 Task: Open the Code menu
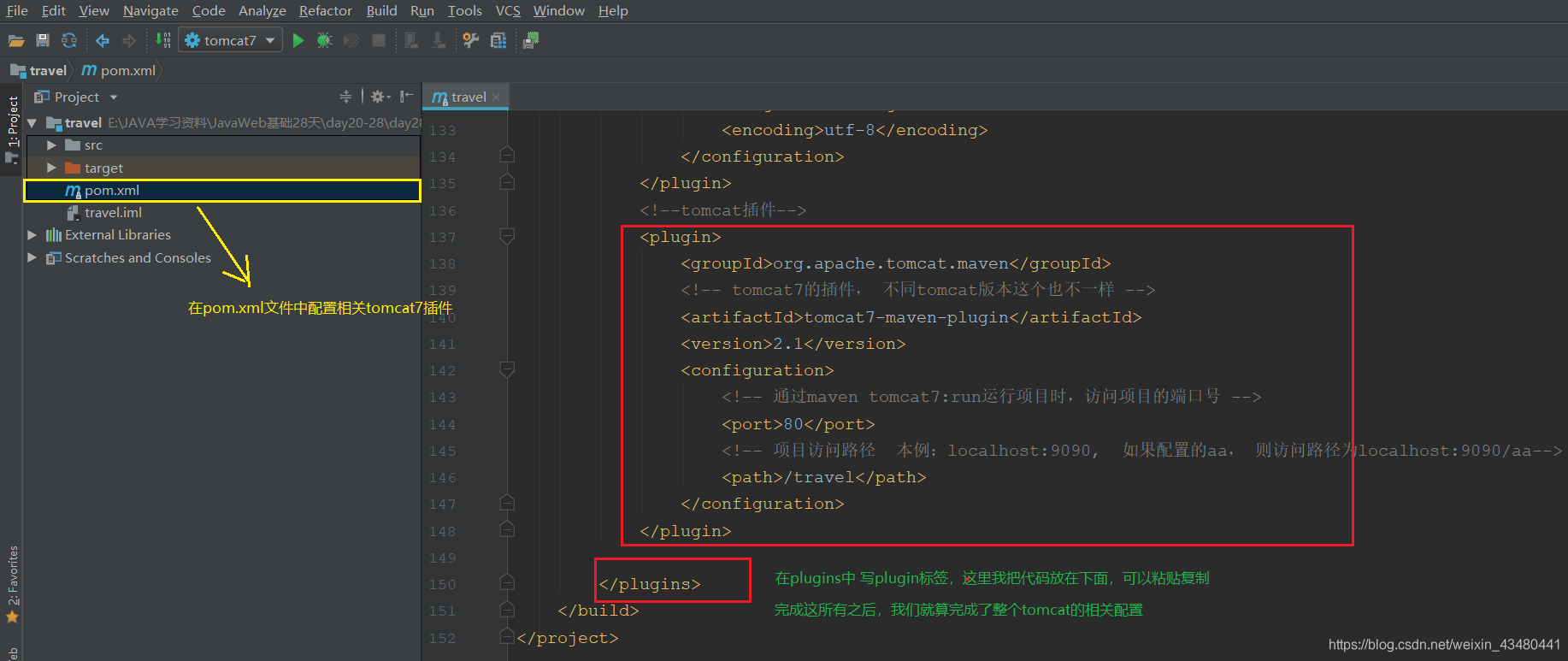pyautogui.click(x=209, y=10)
